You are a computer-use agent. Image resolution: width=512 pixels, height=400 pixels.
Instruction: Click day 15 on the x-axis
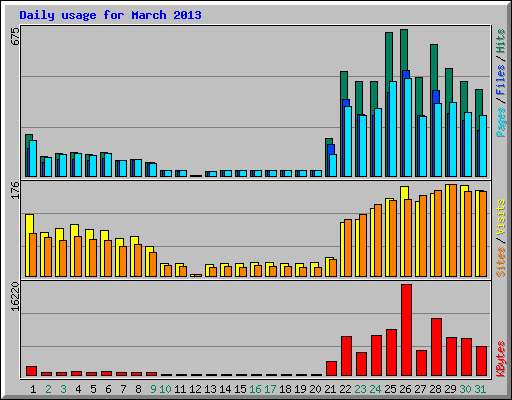(240, 389)
